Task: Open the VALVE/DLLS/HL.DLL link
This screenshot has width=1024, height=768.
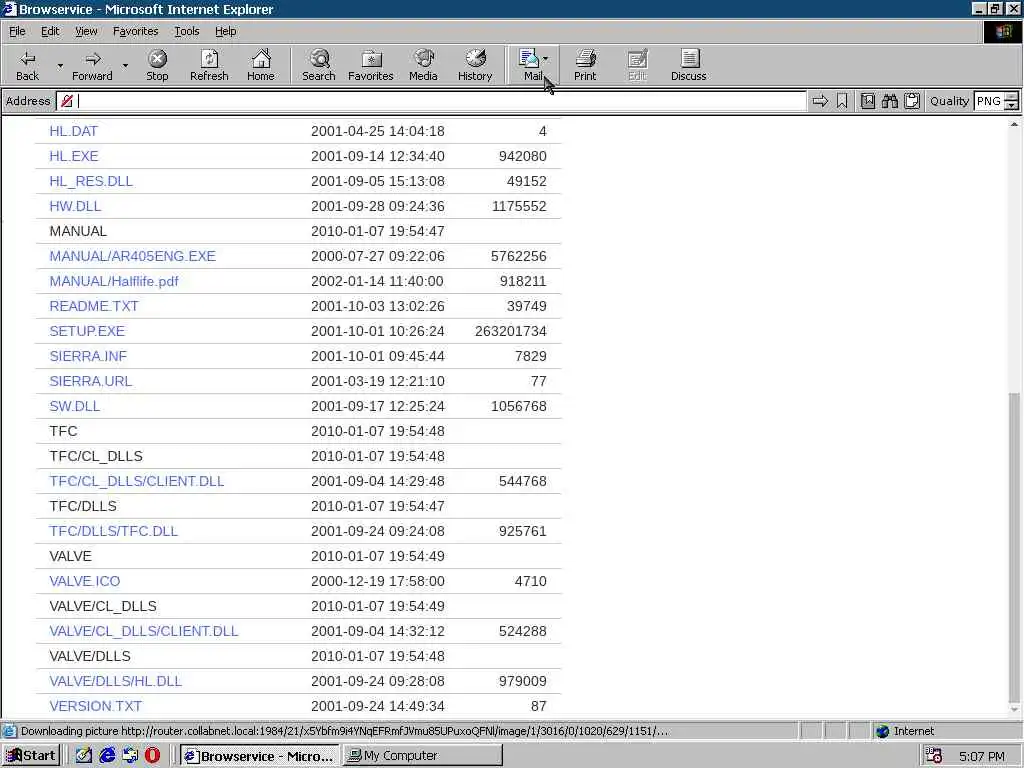Action: click(116, 681)
